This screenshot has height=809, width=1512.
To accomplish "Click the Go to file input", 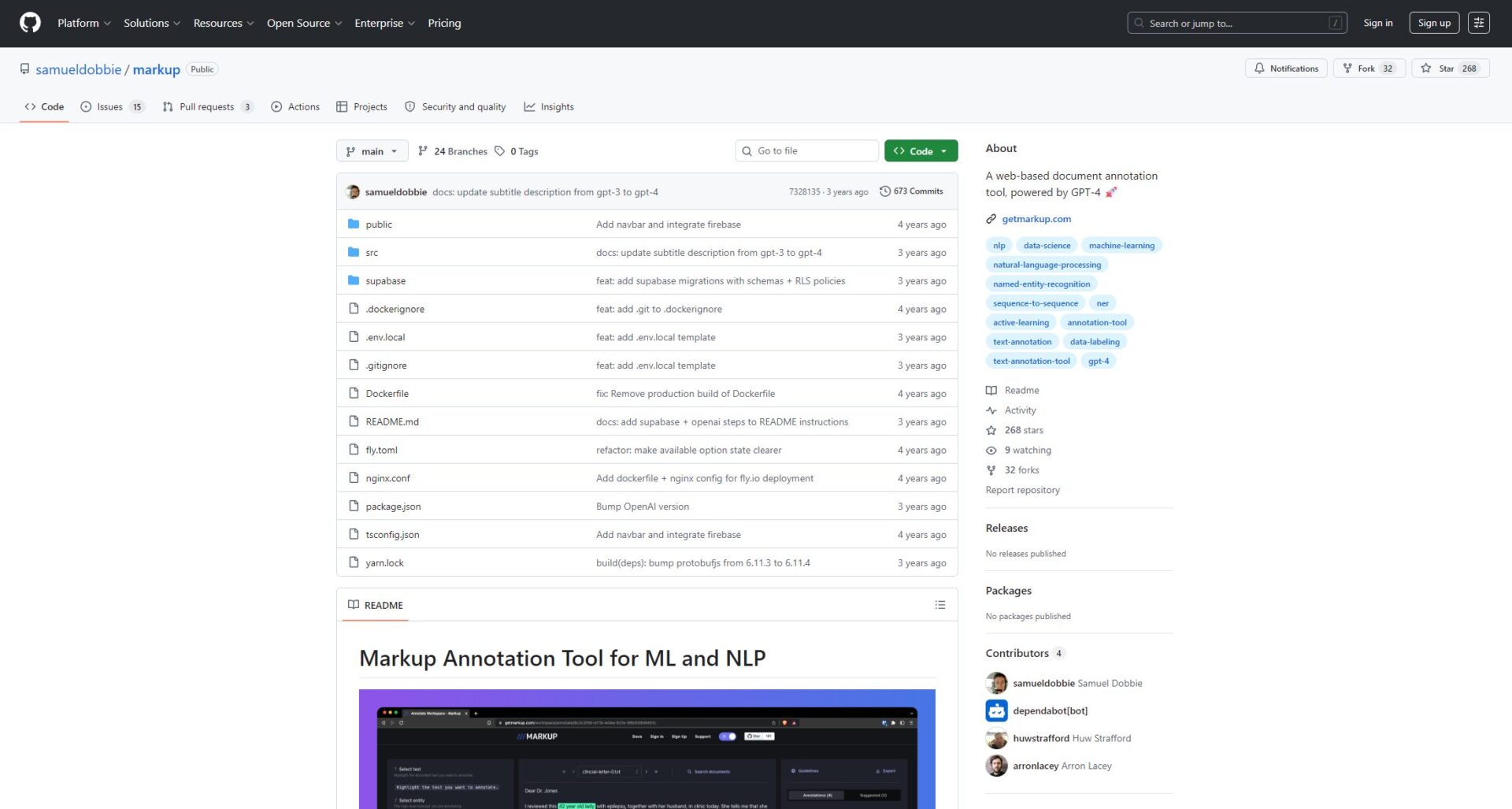I will click(806, 151).
